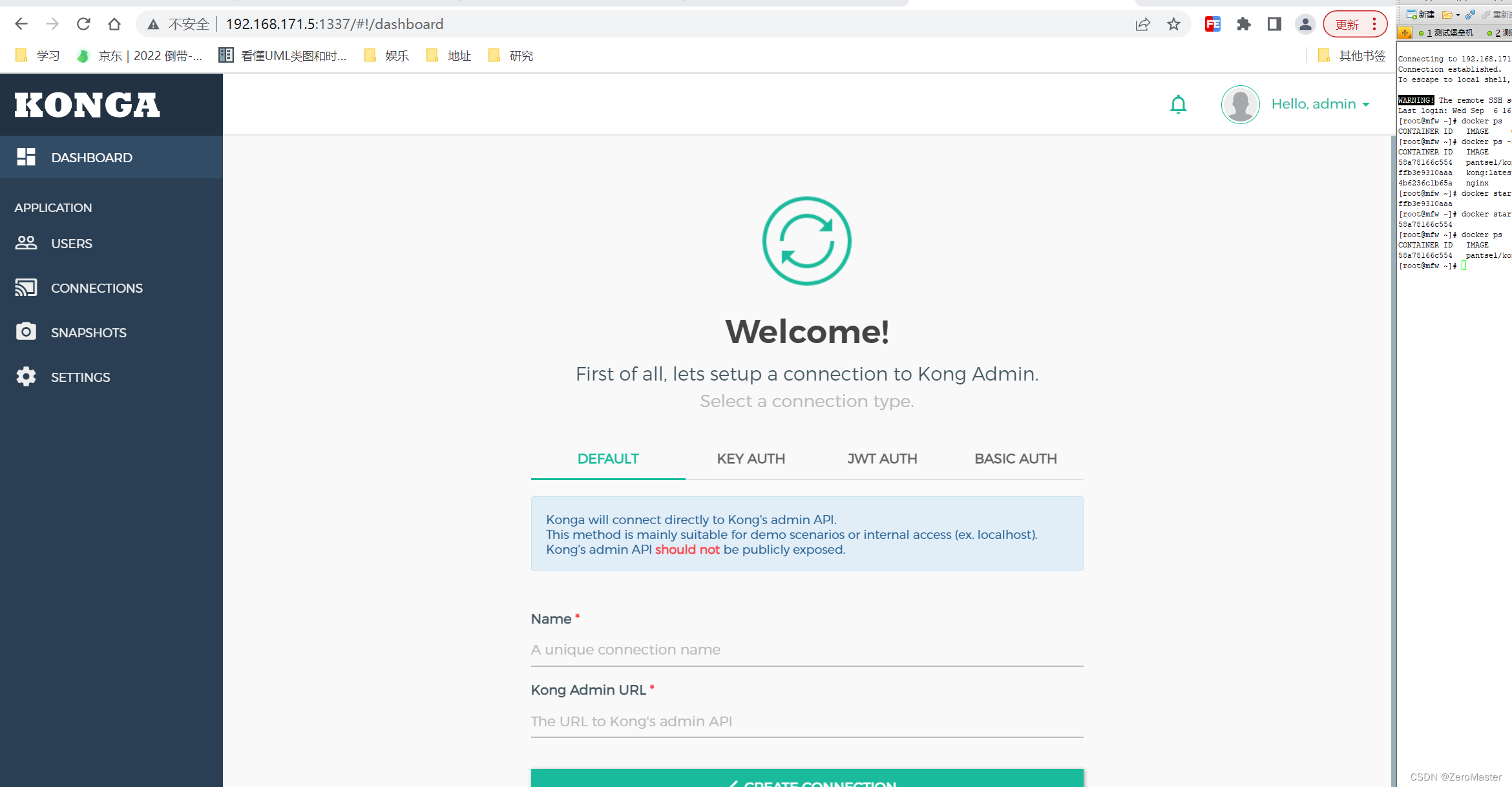Viewport: 1512px width, 787px height.
Task: Click 新建 in the terminal window
Action: [x=1421, y=14]
